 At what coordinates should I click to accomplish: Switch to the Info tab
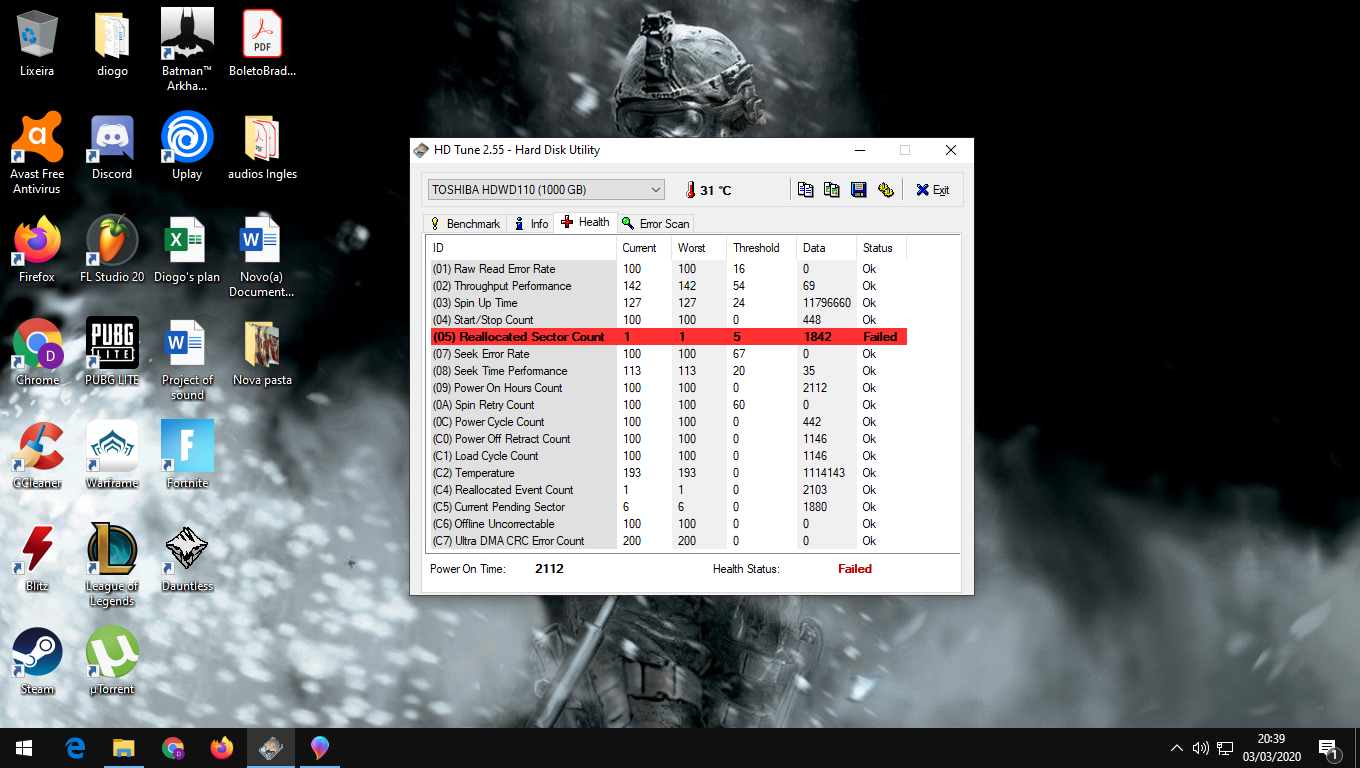tap(531, 224)
